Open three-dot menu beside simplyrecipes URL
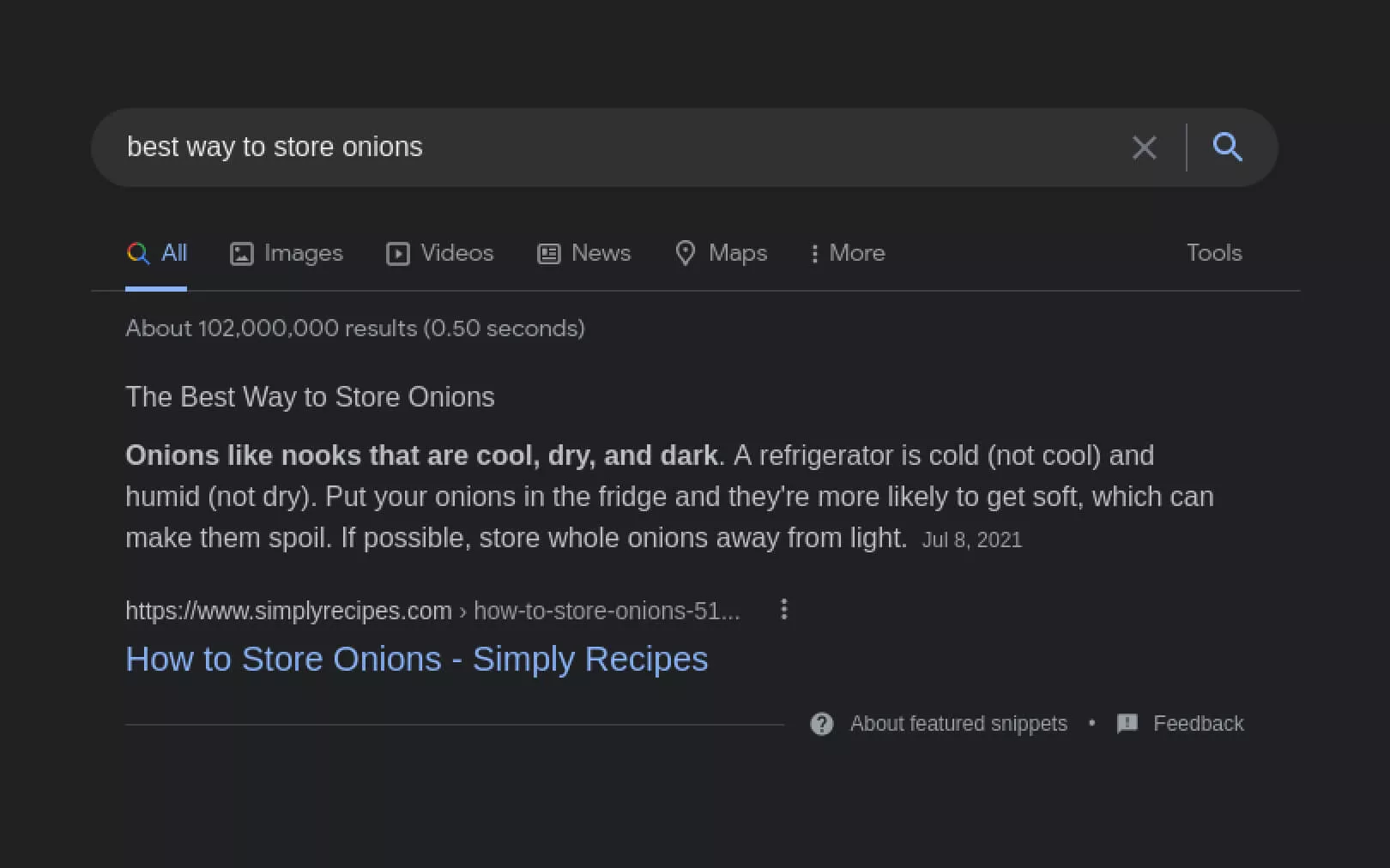Screen dimensions: 1390x868 [x=783, y=610]
